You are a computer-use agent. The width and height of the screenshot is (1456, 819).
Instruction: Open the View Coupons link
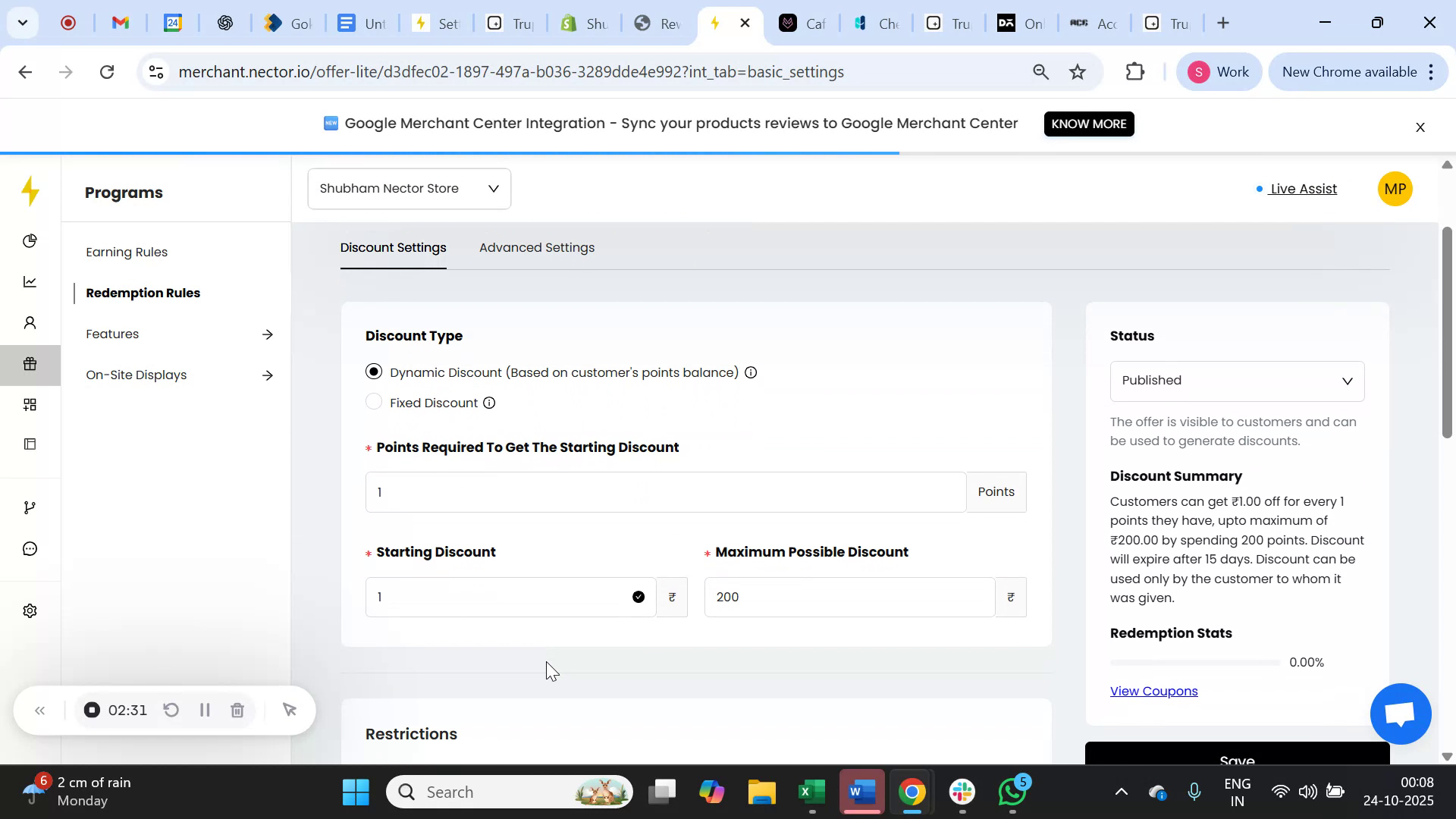[1153, 691]
